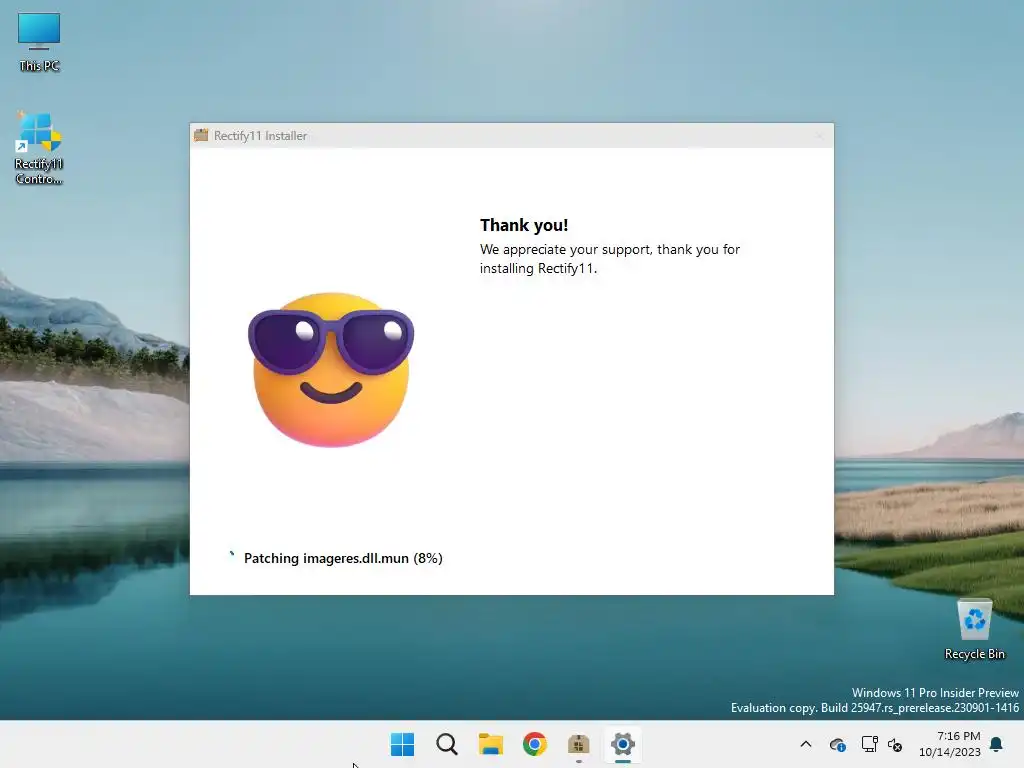The width and height of the screenshot is (1024, 768).
Task: Open the gear app taskbar icon
Action: (x=622, y=744)
